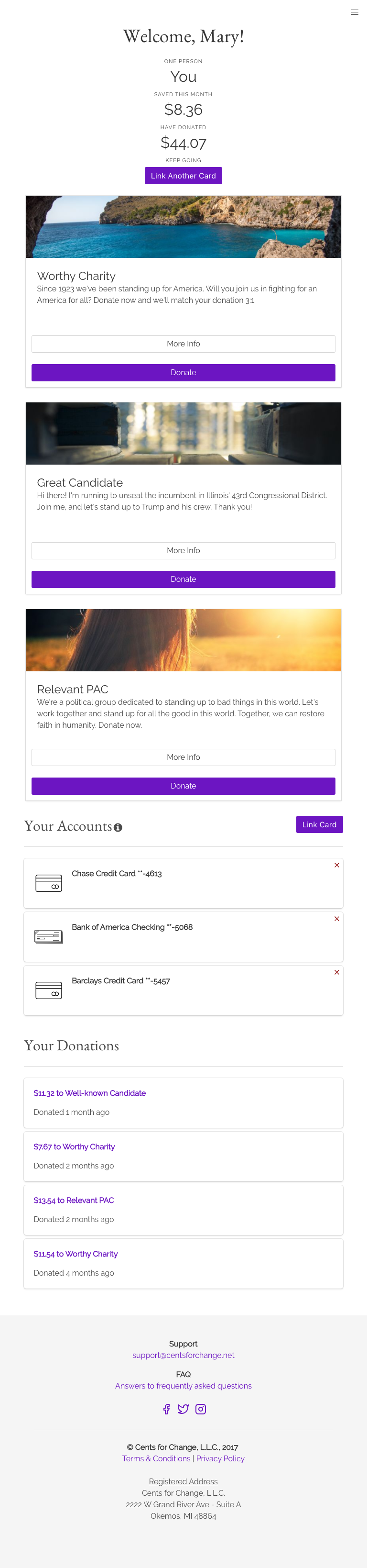Email support@centsforchange.net link
This screenshot has height=1568, width=367.
183,1355
